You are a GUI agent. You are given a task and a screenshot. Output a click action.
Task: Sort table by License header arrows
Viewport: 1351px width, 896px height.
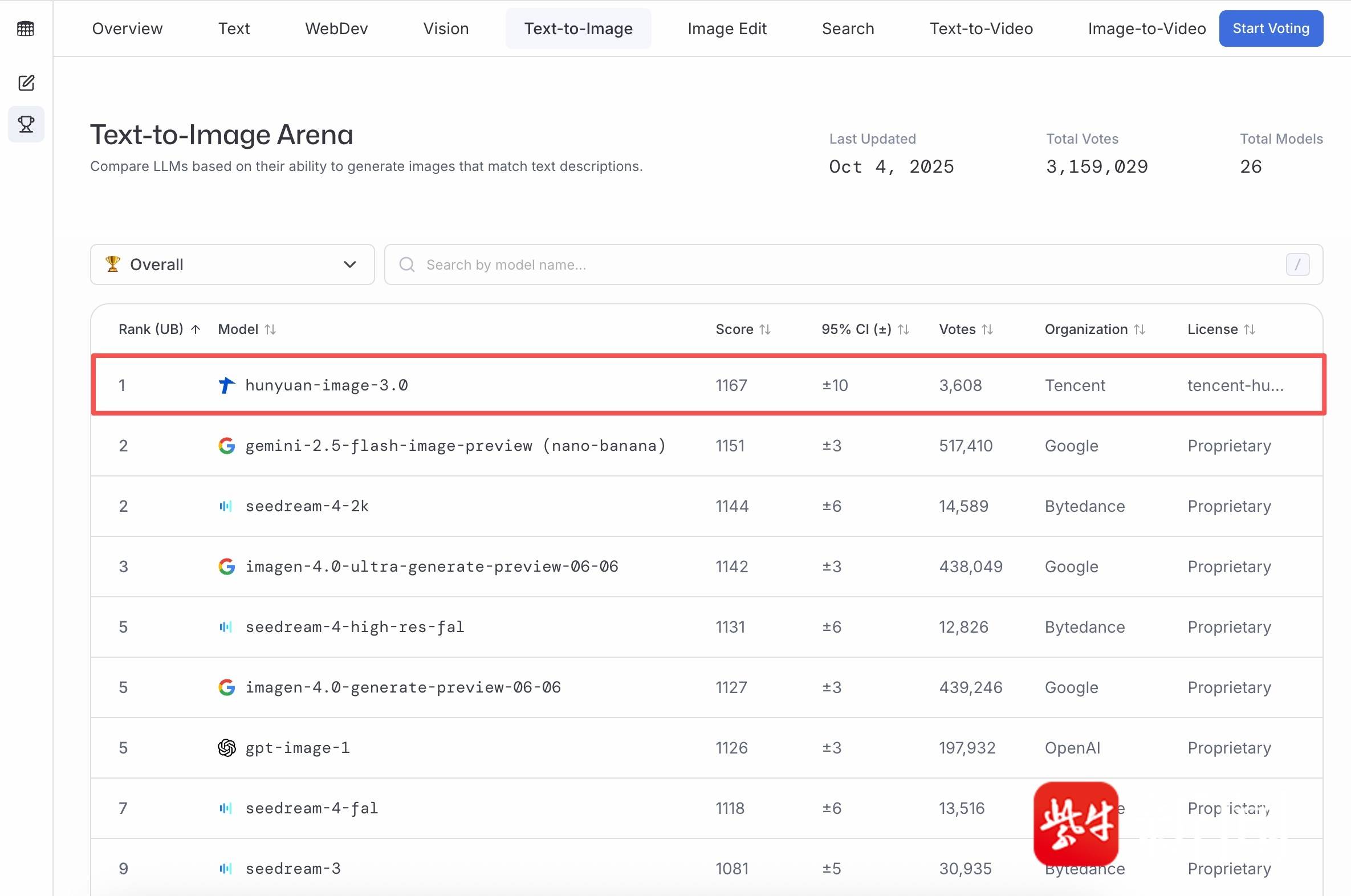[1250, 329]
